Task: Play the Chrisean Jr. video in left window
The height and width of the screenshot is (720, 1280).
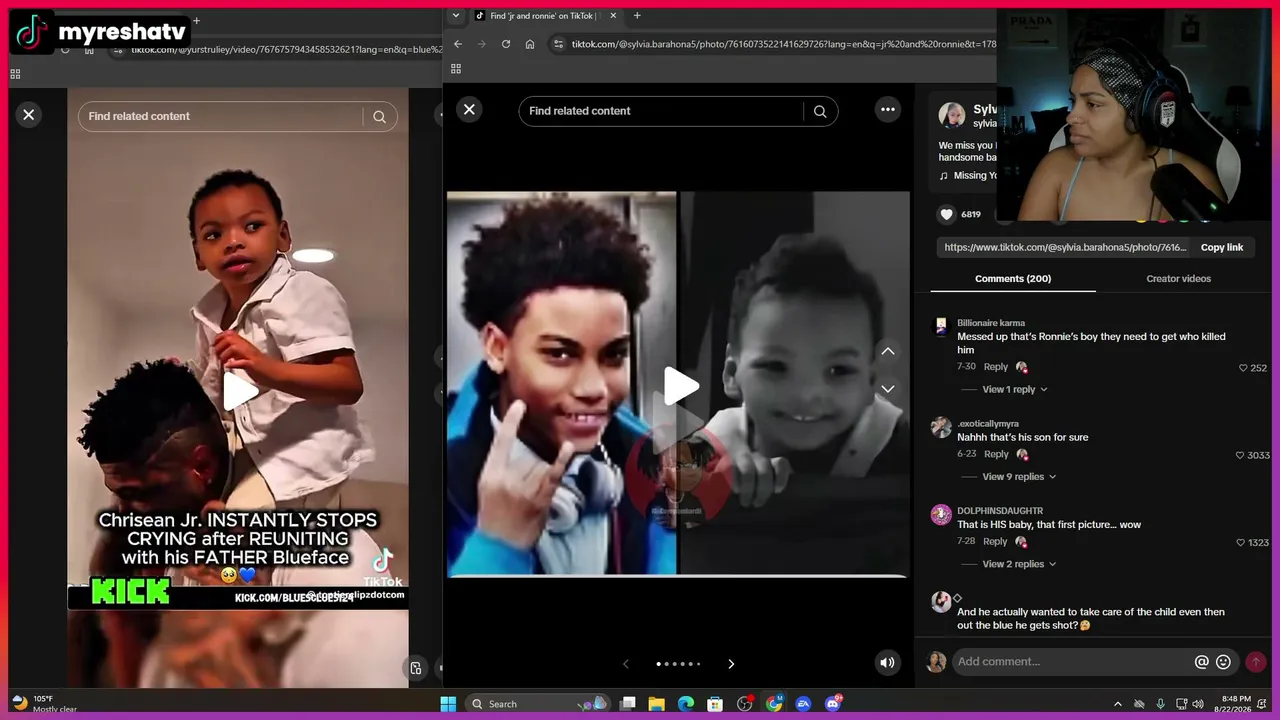Action: tap(239, 390)
